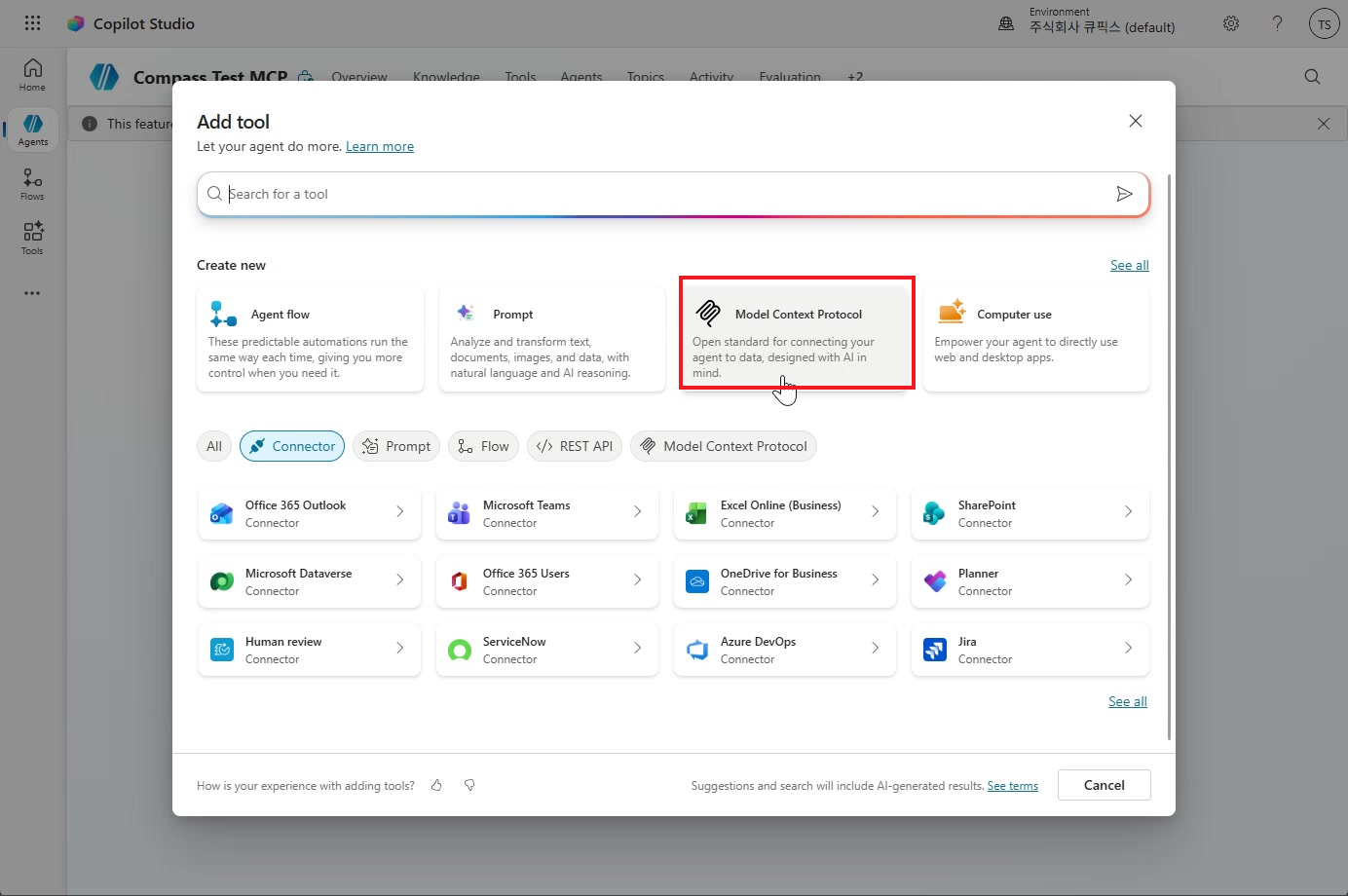Viewport: 1348px width, 896px height.
Task: Filter tools by Model Context Protocol chip
Action: [724, 446]
